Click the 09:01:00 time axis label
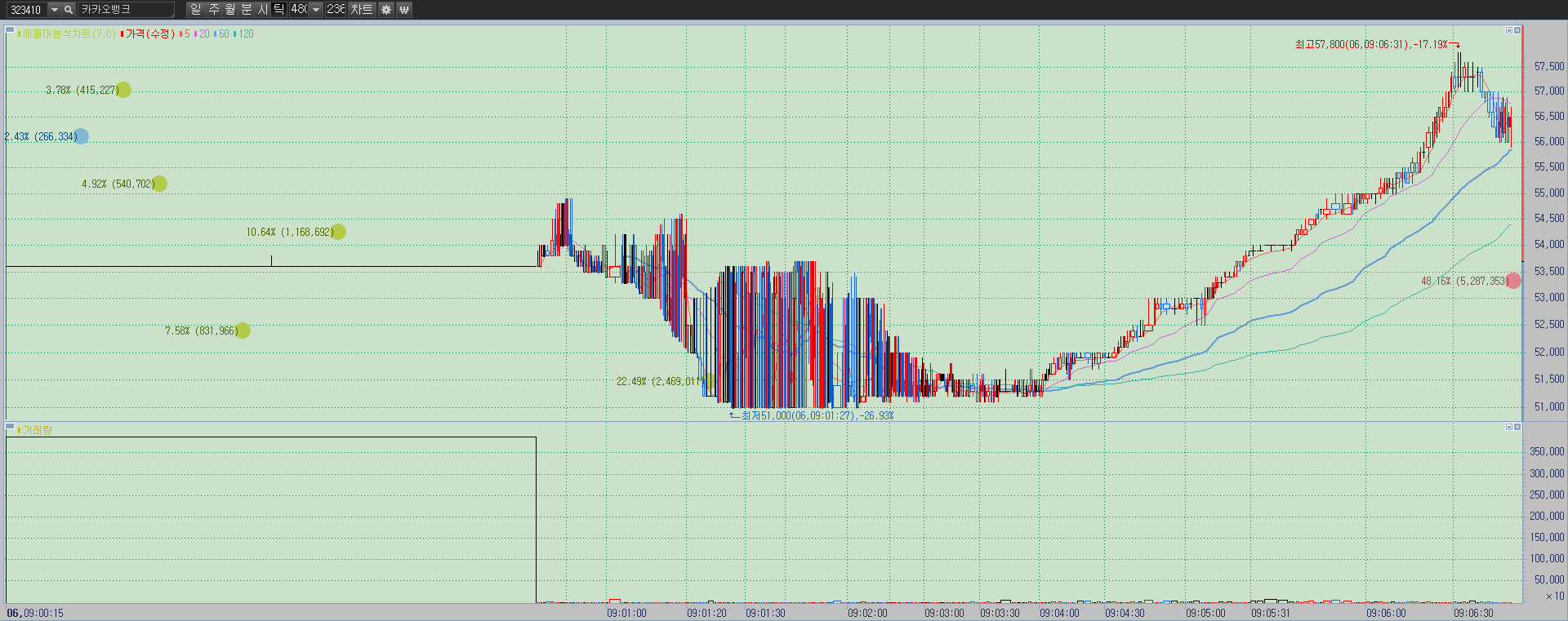The height and width of the screenshot is (621, 1568). pyautogui.click(x=626, y=613)
